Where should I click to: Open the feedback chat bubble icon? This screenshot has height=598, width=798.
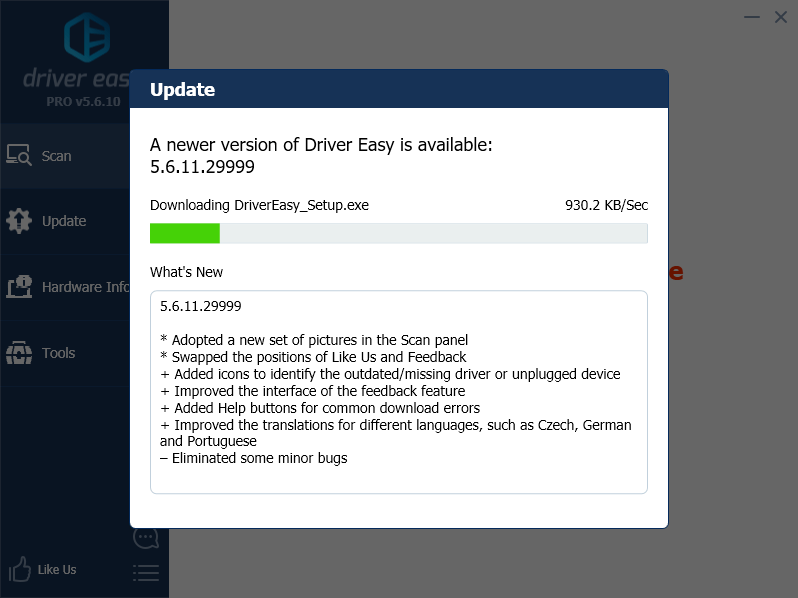pyautogui.click(x=146, y=537)
